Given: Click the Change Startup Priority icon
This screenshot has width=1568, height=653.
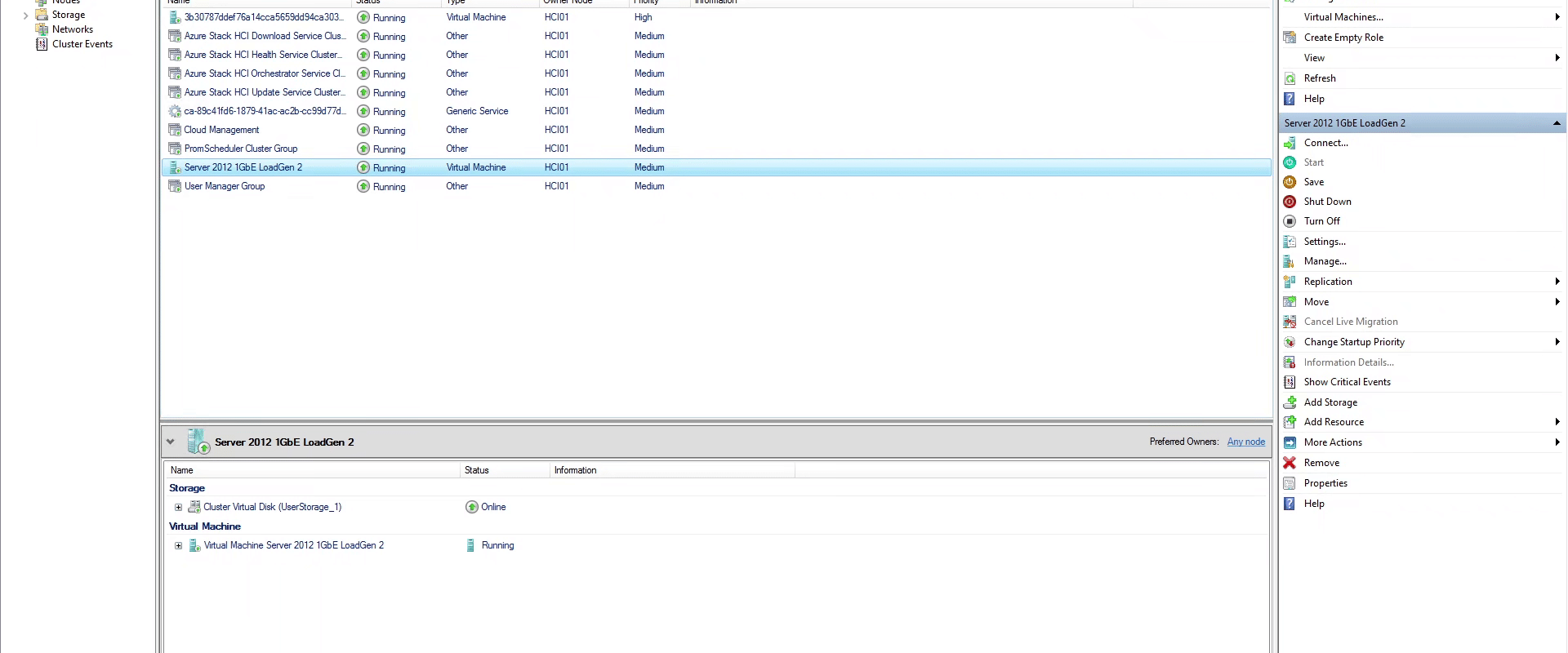Looking at the screenshot, I should point(1290,342).
